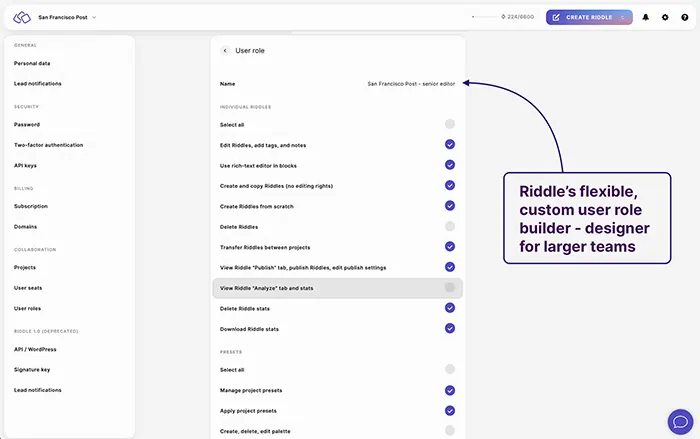
Task: Disable Create Riddles from scratch
Action: coord(450,205)
